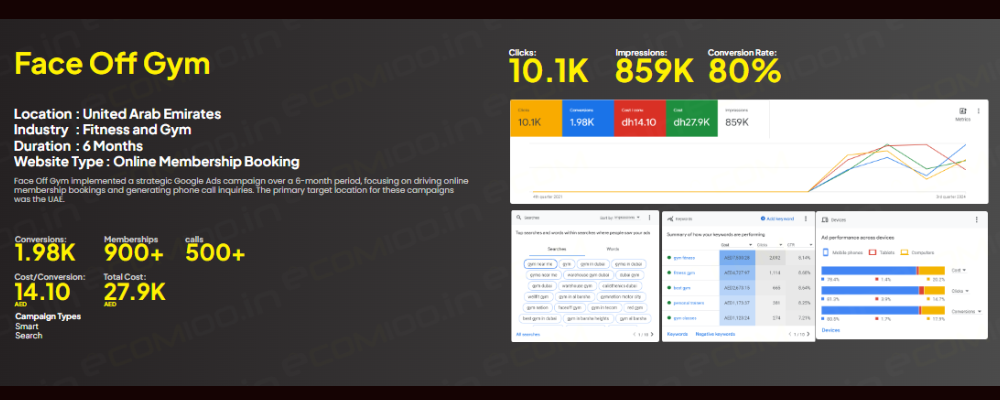Select the 'gym near me' search chip
1000x400 pixels.
pyautogui.click(x=539, y=264)
